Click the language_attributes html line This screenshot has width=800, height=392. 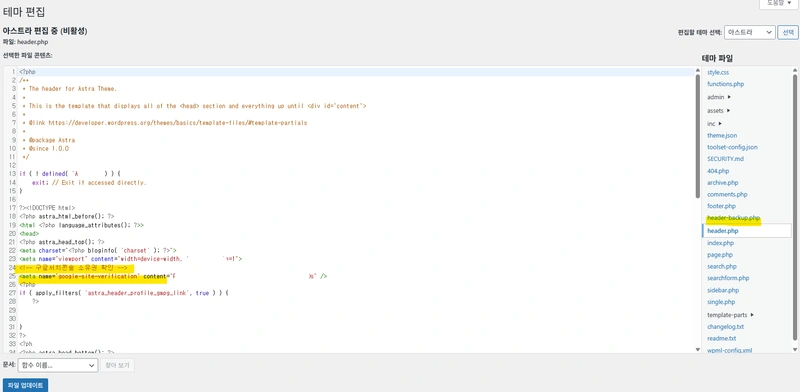click(81, 225)
